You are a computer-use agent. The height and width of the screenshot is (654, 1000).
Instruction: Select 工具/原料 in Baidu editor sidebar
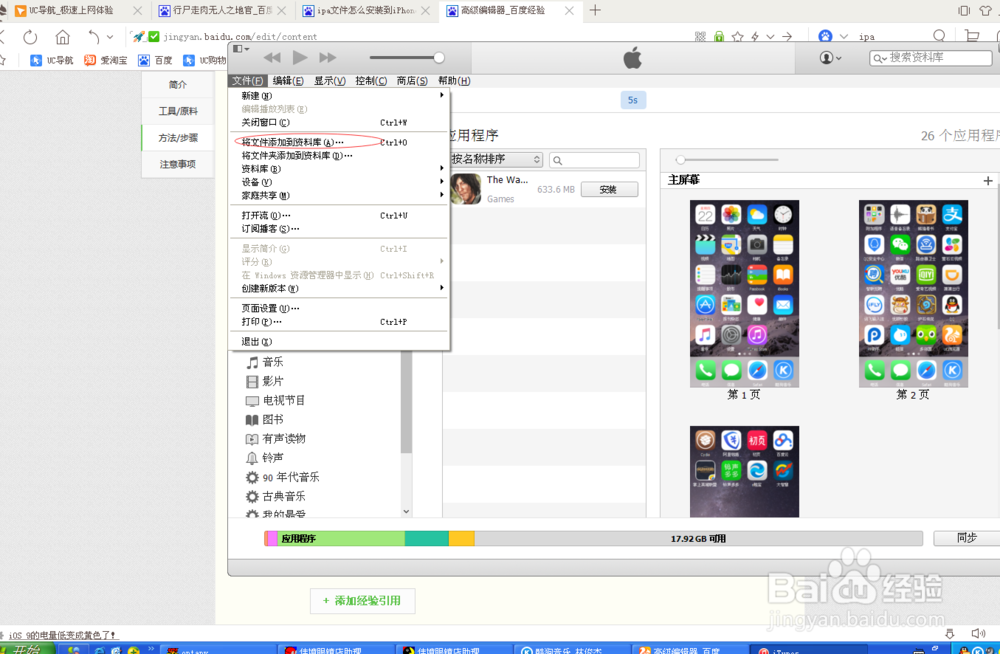point(178,111)
